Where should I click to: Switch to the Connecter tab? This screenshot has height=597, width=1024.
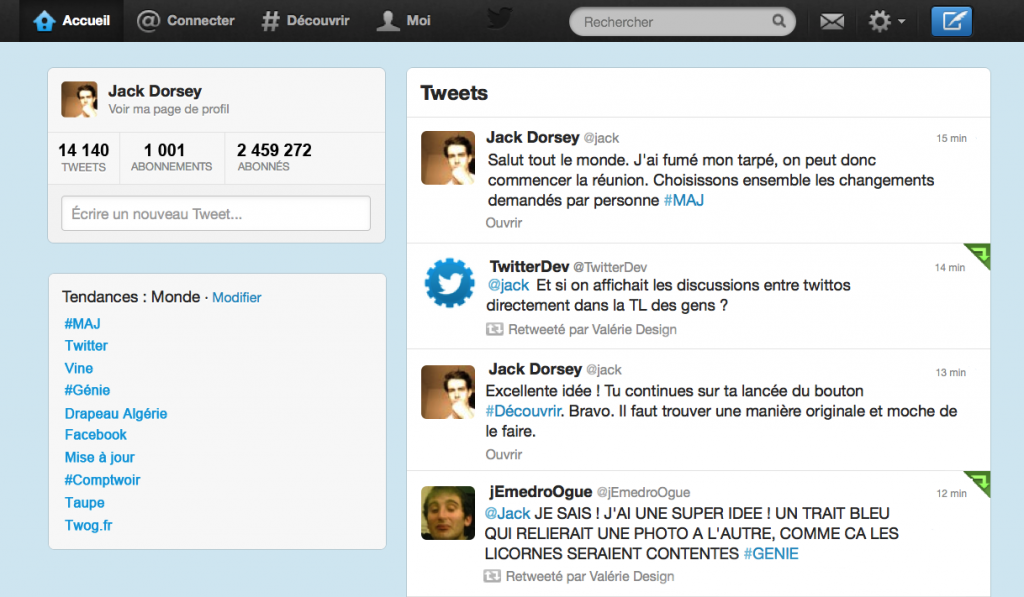[185, 19]
